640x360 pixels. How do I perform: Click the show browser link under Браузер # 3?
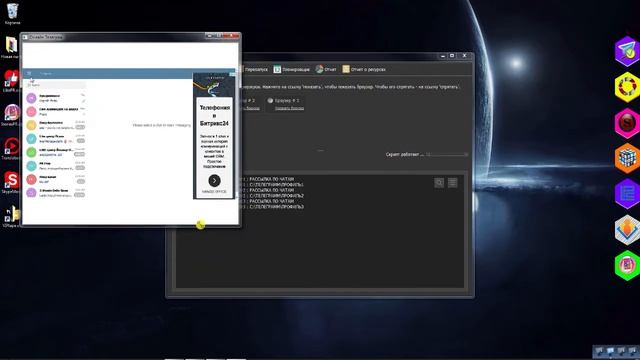point(289,108)
